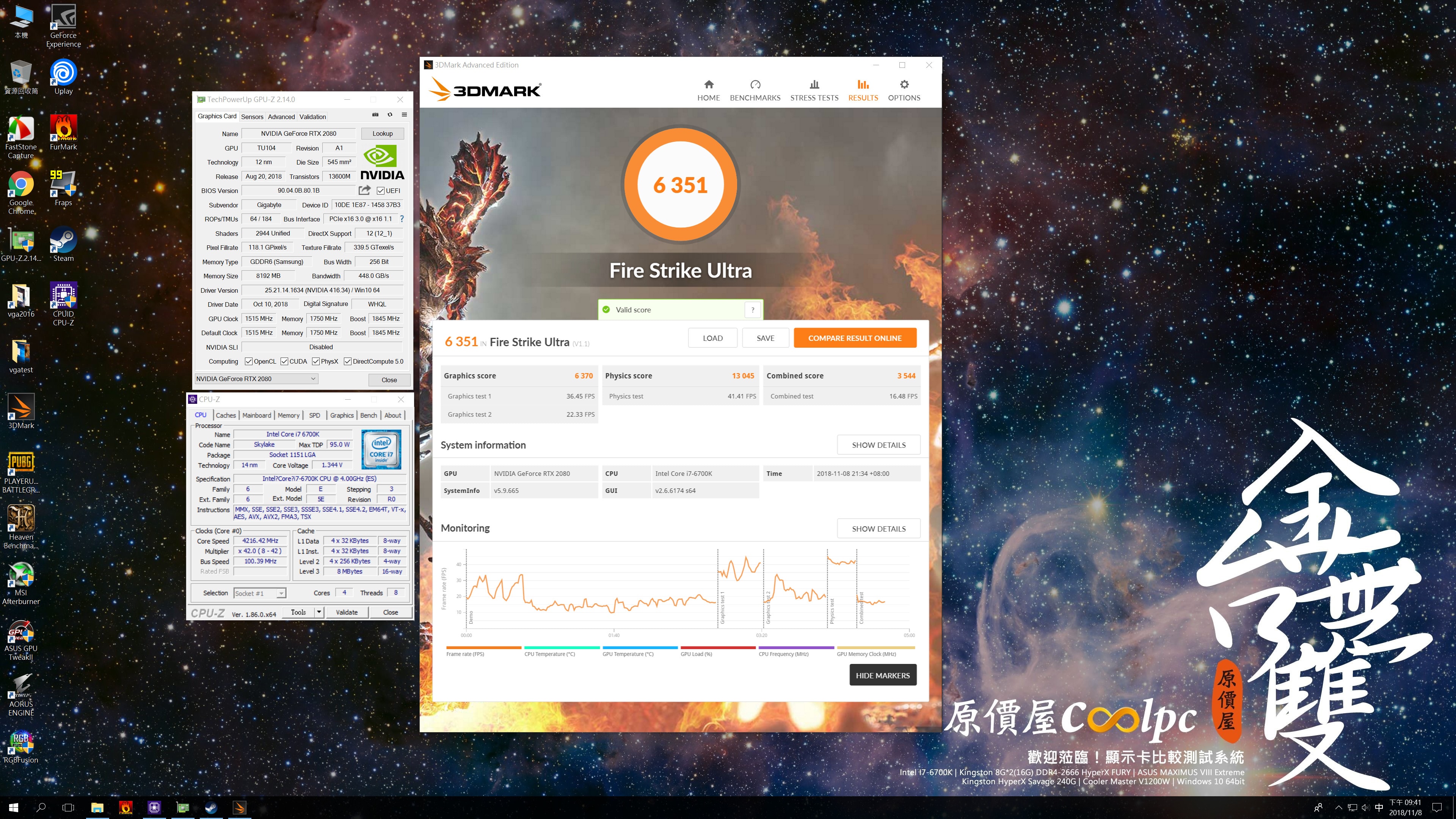This screenshot has height=819, width=1456.
Task: Click GPU-Z screenshot camera icon
Action: [375, 115]
